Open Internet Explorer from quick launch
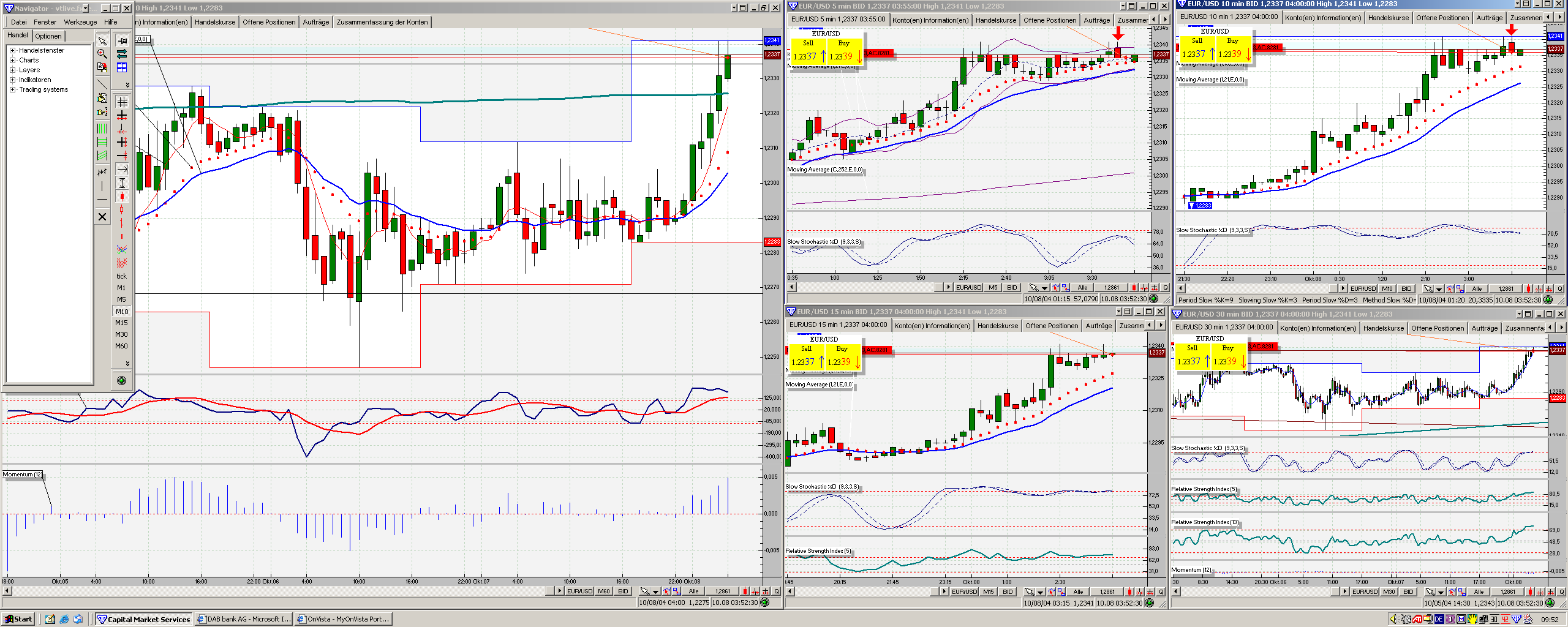Screen dimensions: 1568x627 tap(64, 619)
